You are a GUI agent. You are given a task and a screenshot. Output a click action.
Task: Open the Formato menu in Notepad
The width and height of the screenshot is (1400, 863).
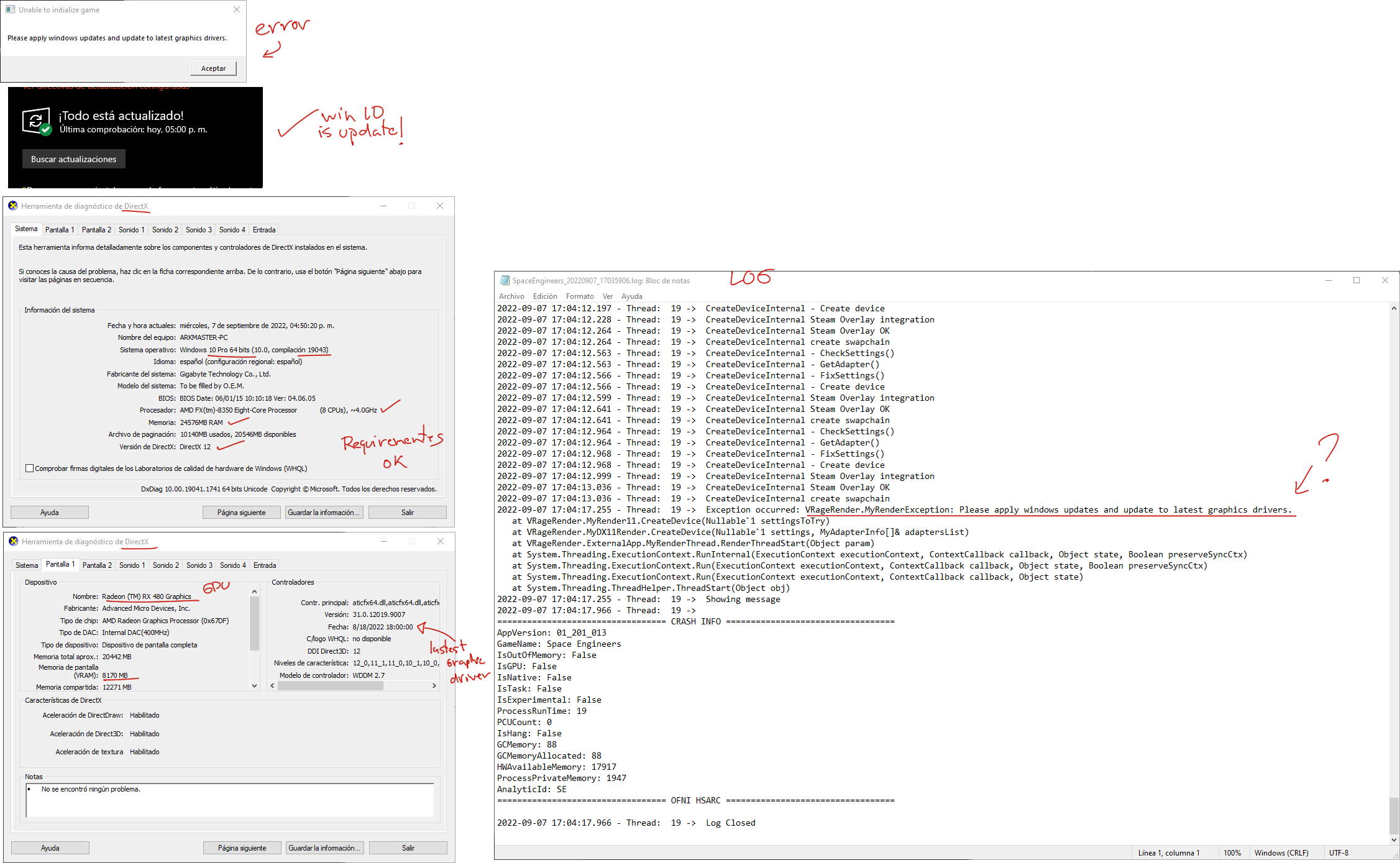pos(579,296)
